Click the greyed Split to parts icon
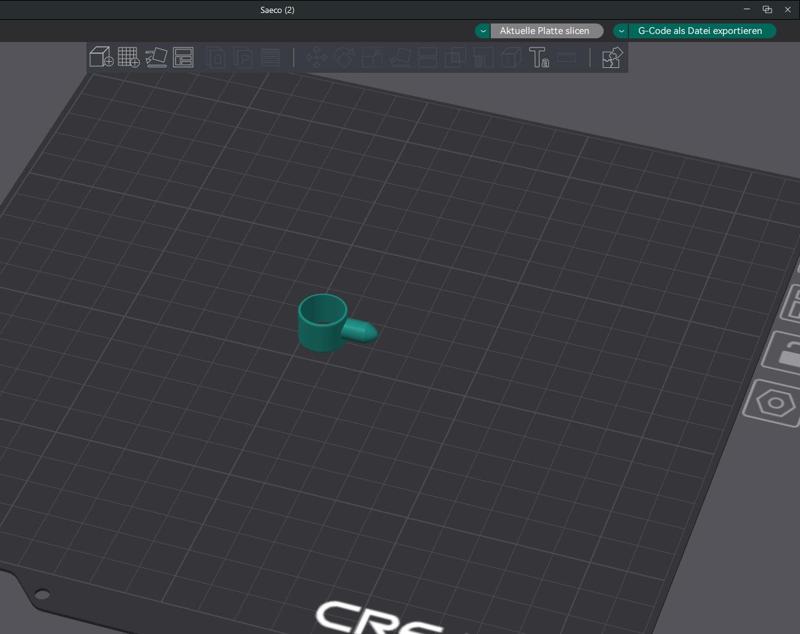This screenshot has width=800, height=634. pos(244,58)
